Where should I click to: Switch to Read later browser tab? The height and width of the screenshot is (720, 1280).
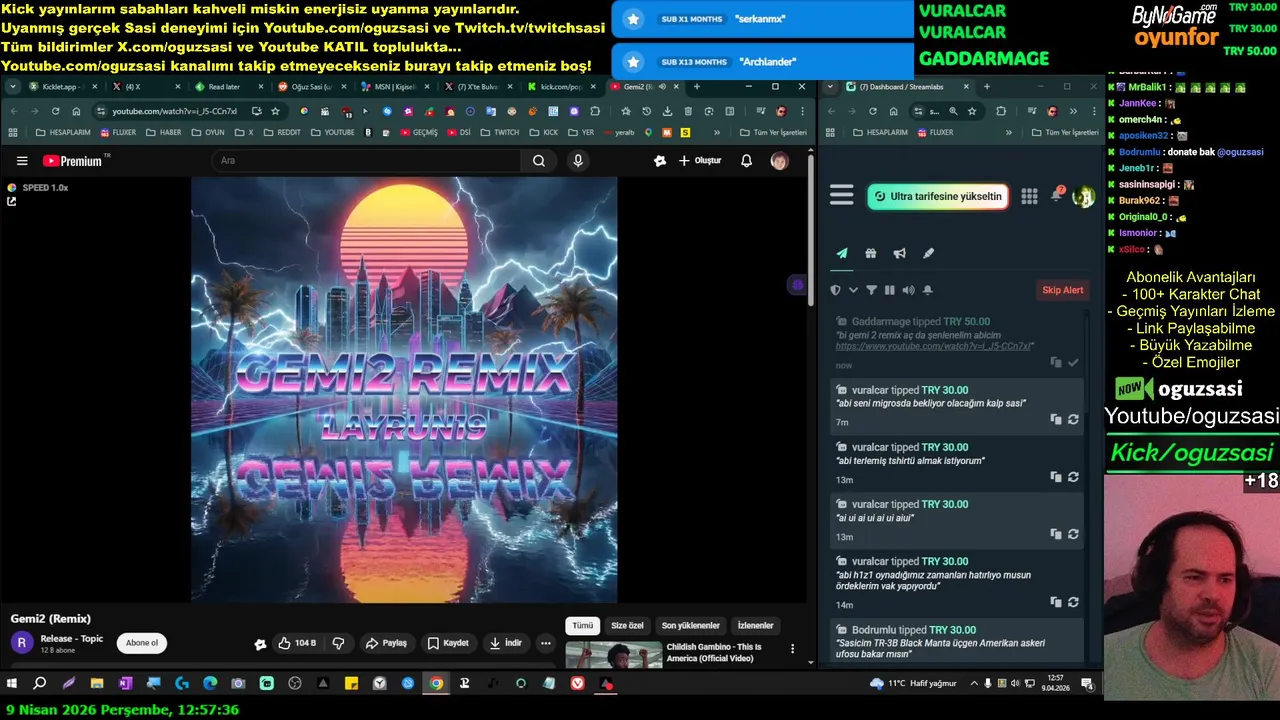229,87
